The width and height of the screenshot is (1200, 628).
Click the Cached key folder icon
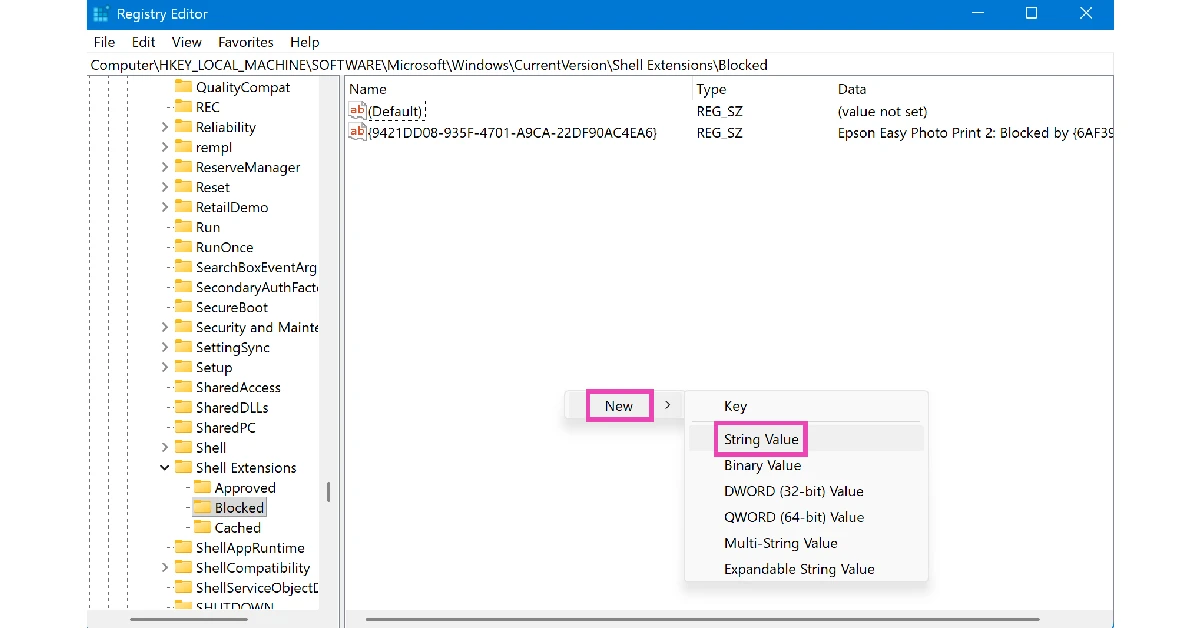(x=205, y=527)
